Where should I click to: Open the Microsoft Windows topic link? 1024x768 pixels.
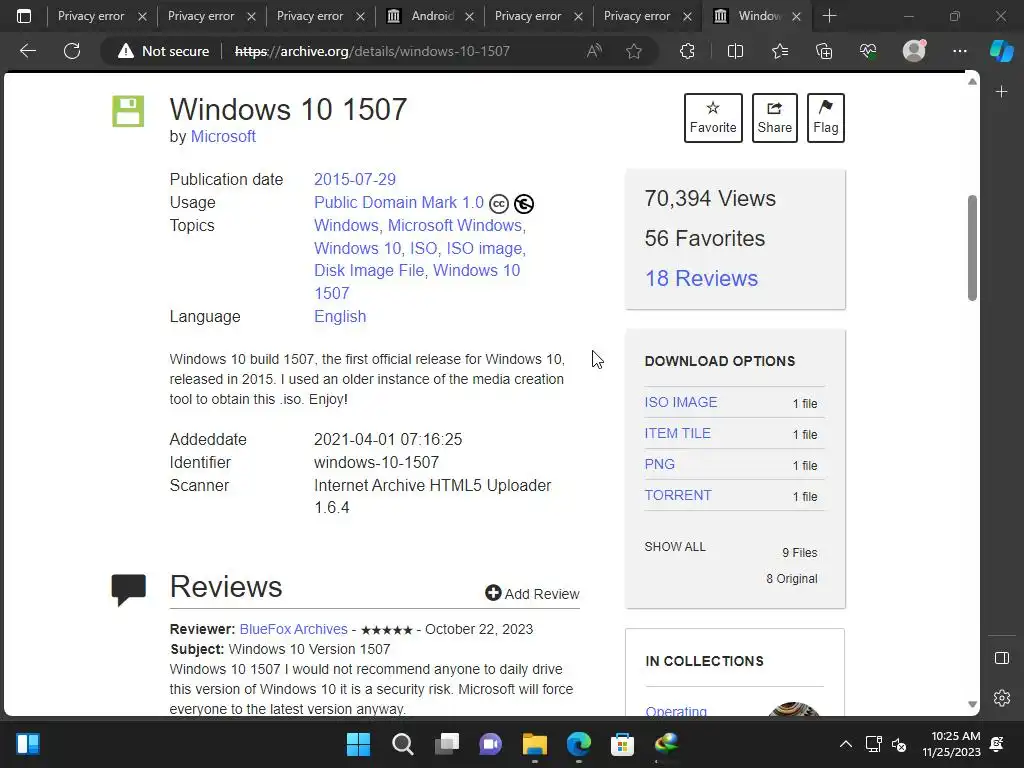click(455, 225)
